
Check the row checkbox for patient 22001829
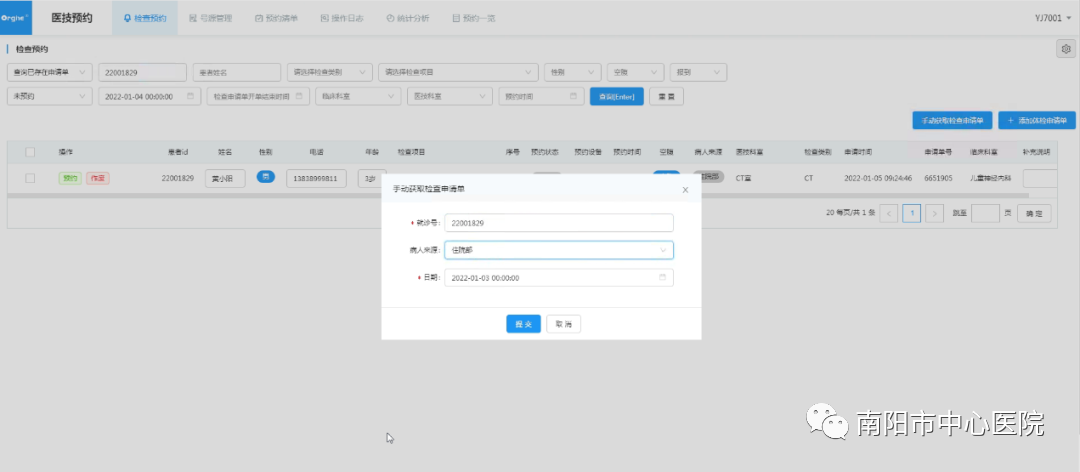point(30,178)
